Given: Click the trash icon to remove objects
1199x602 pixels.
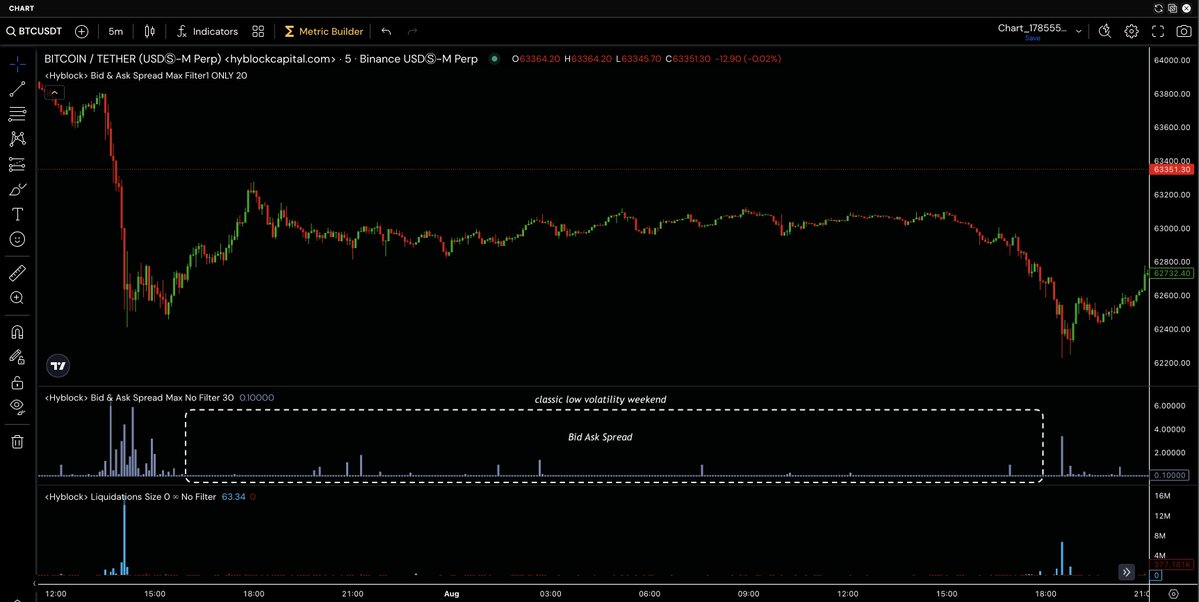Looking at the screenshot, I should pyautogui.click(x=17, y=441).
